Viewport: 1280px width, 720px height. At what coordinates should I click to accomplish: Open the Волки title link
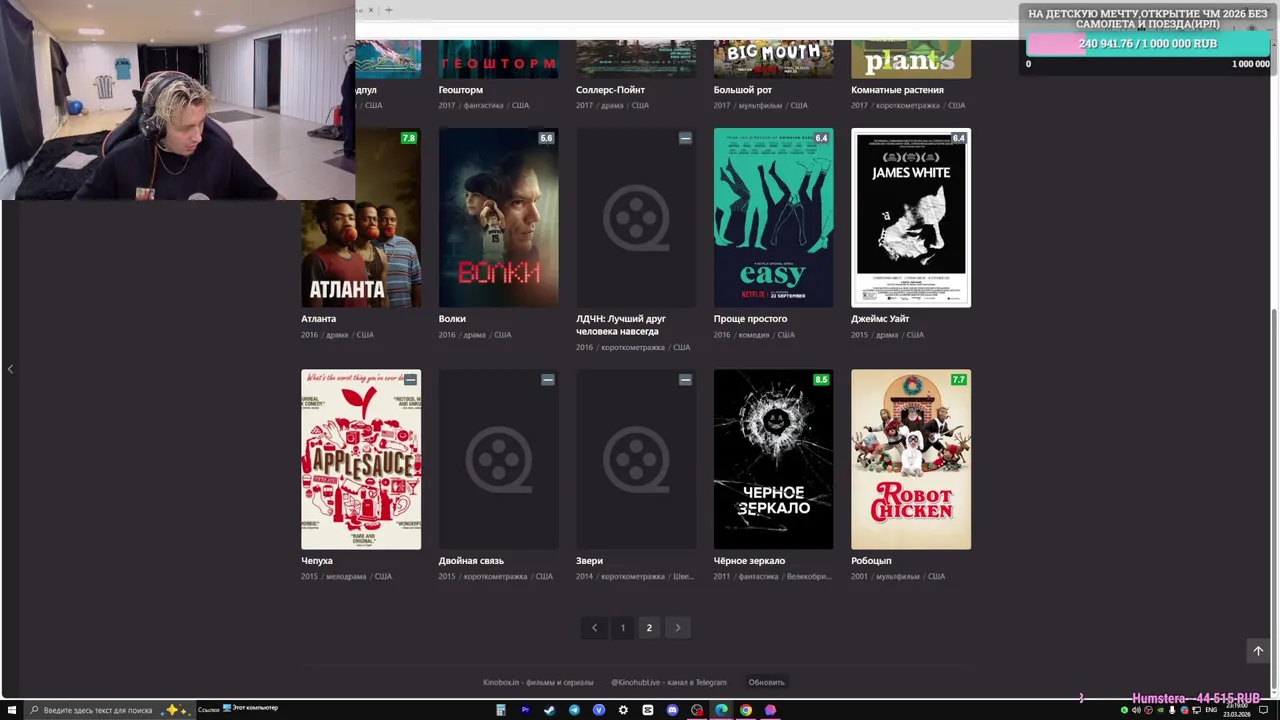[452, 319]
